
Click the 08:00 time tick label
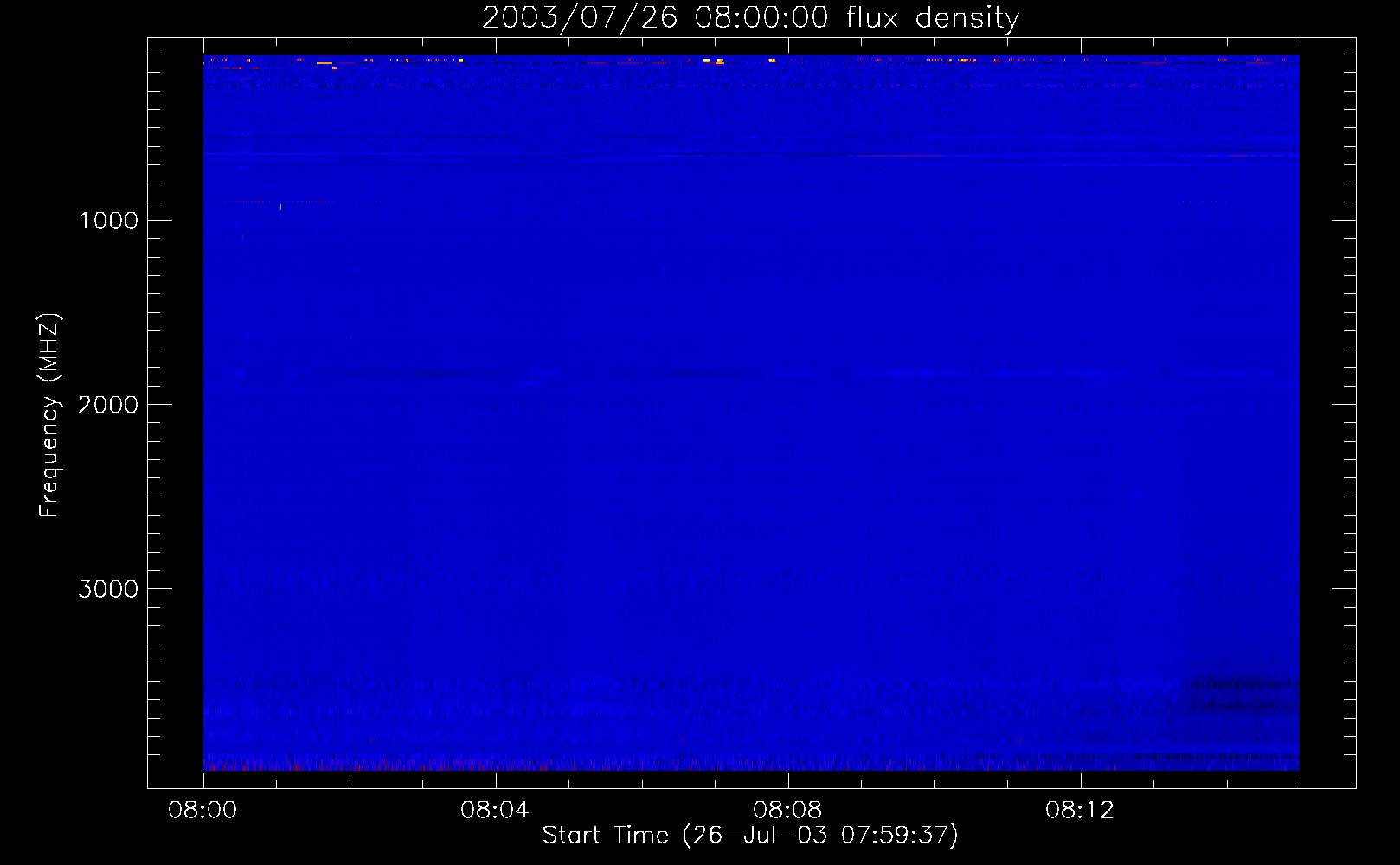[202, 811]
